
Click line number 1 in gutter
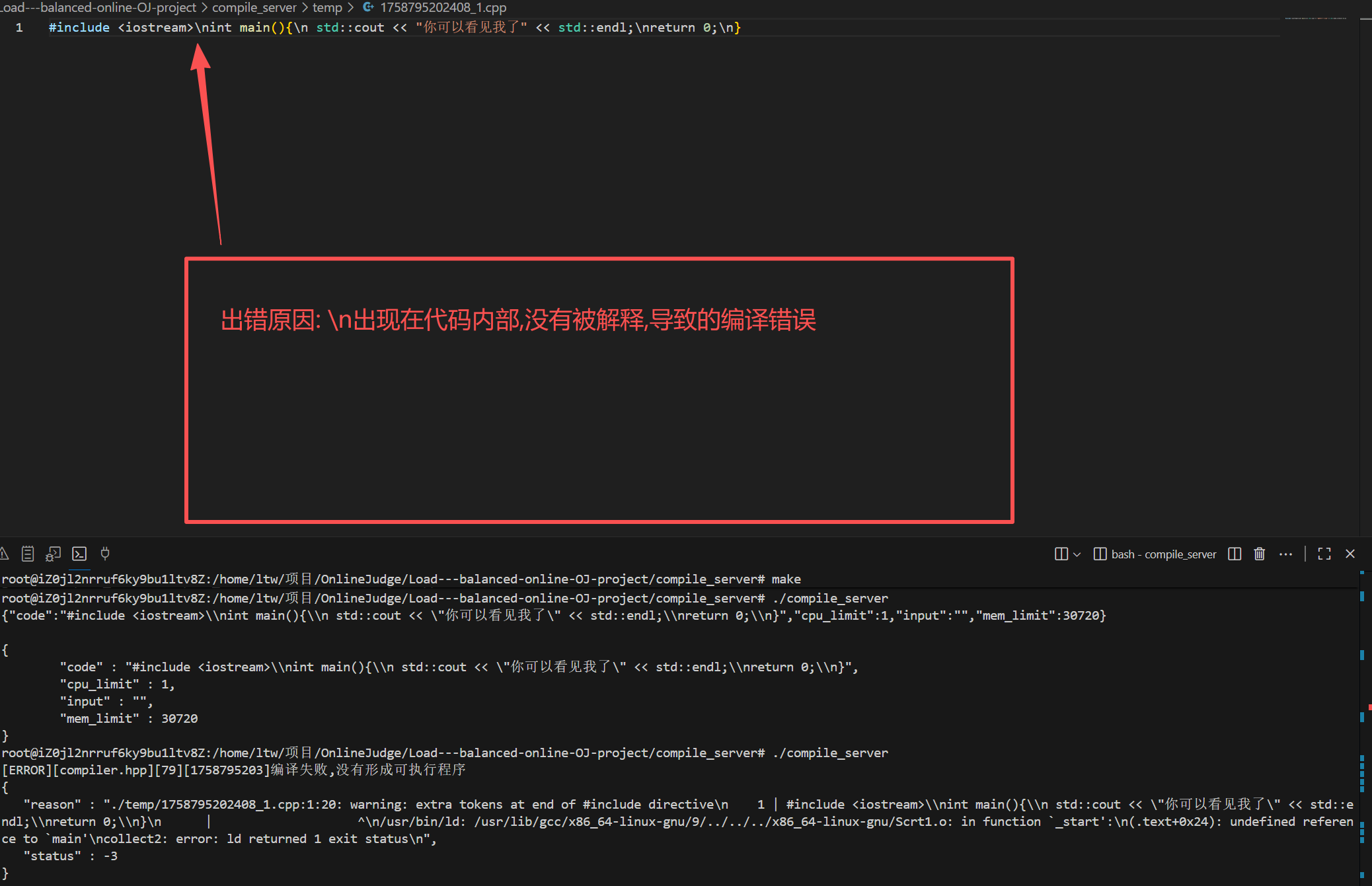tap(19, 28)
